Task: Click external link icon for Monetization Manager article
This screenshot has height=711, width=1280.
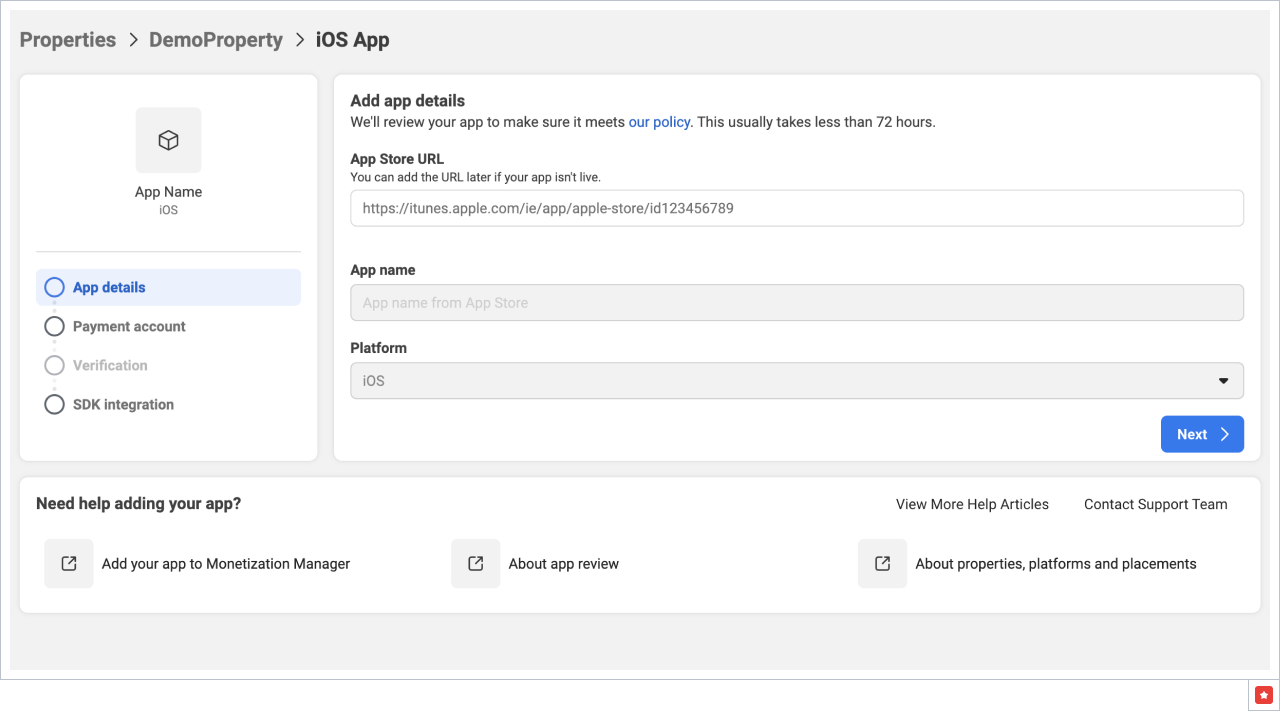Action: (69, 564)
